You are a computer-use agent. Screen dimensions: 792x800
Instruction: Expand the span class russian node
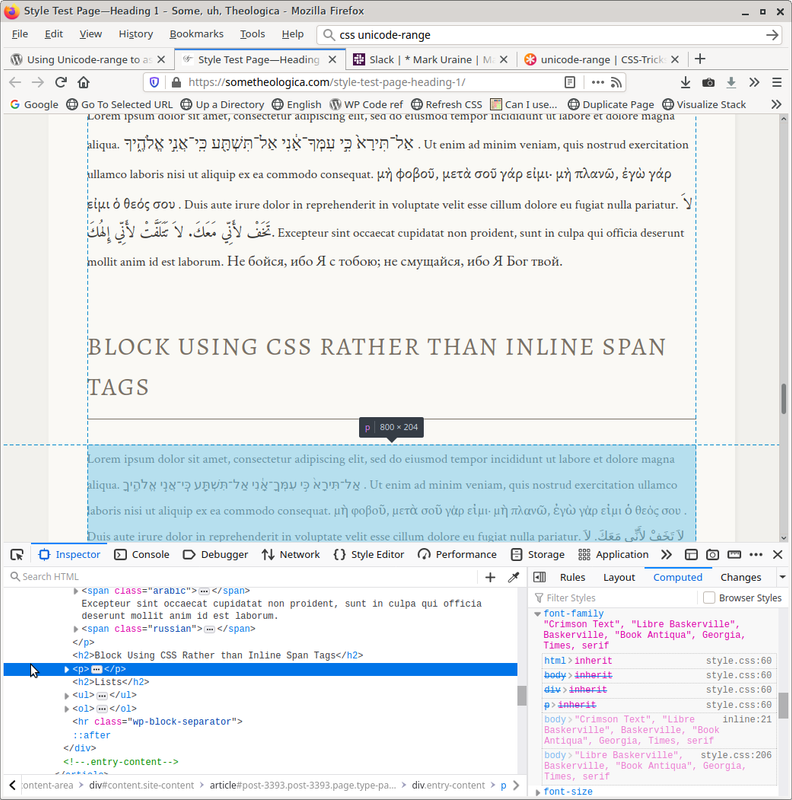click(76, 629)
